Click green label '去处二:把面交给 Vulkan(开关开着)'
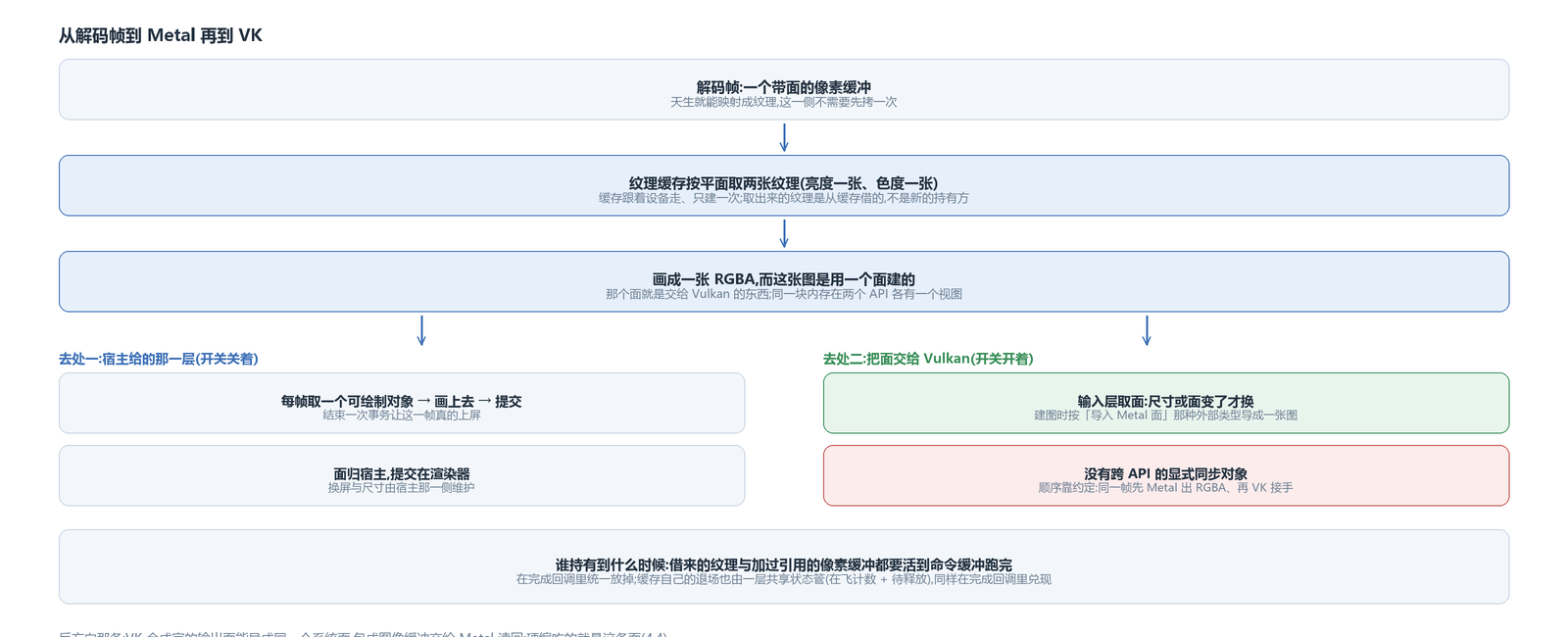This screenshot has width=1568, height=637. click(x=928, y=359)
